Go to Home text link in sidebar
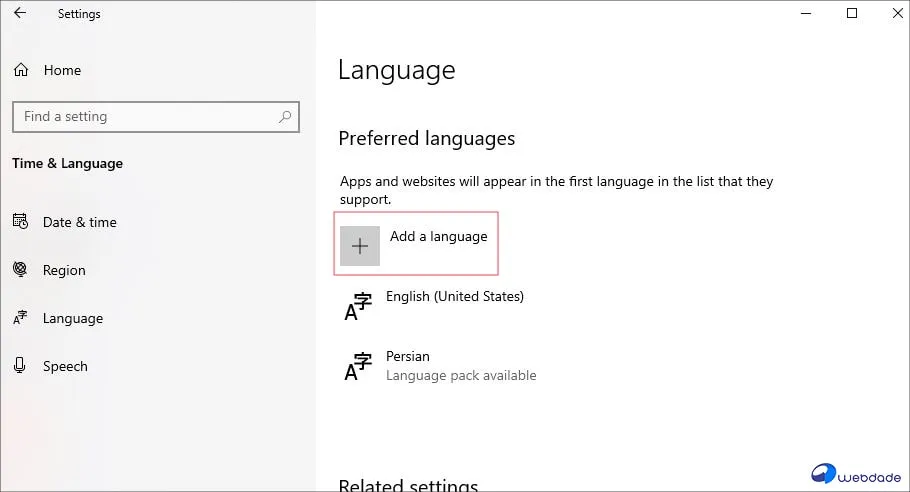Image resolution: width=910 pixels, height=492 pixels. [x=62, y=70]
